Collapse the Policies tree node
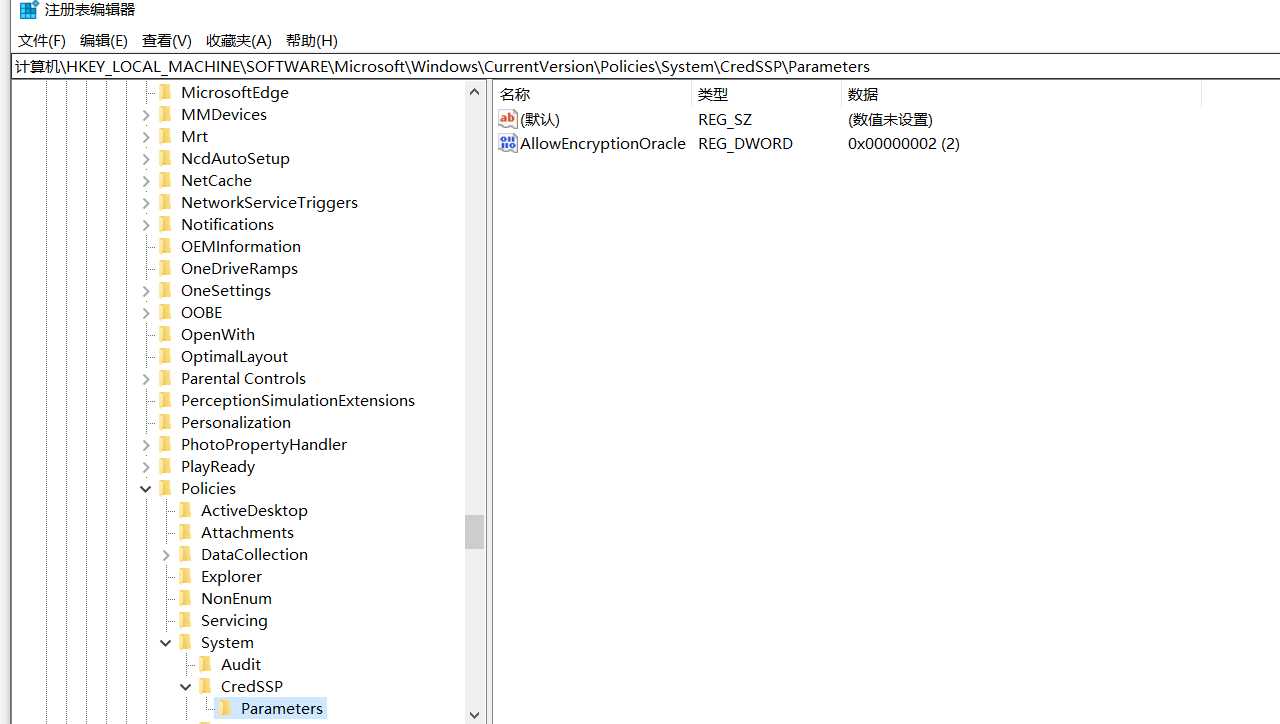1280x724 pixels. [146, 488]
